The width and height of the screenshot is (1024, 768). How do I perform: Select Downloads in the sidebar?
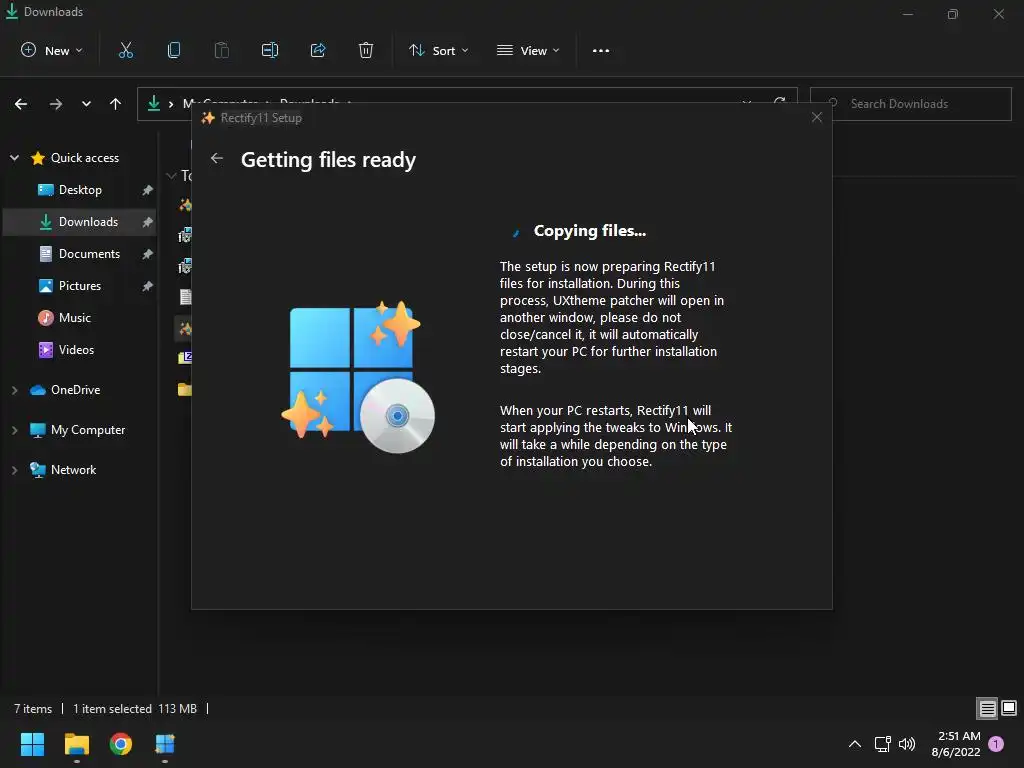[x=79, y=221]
